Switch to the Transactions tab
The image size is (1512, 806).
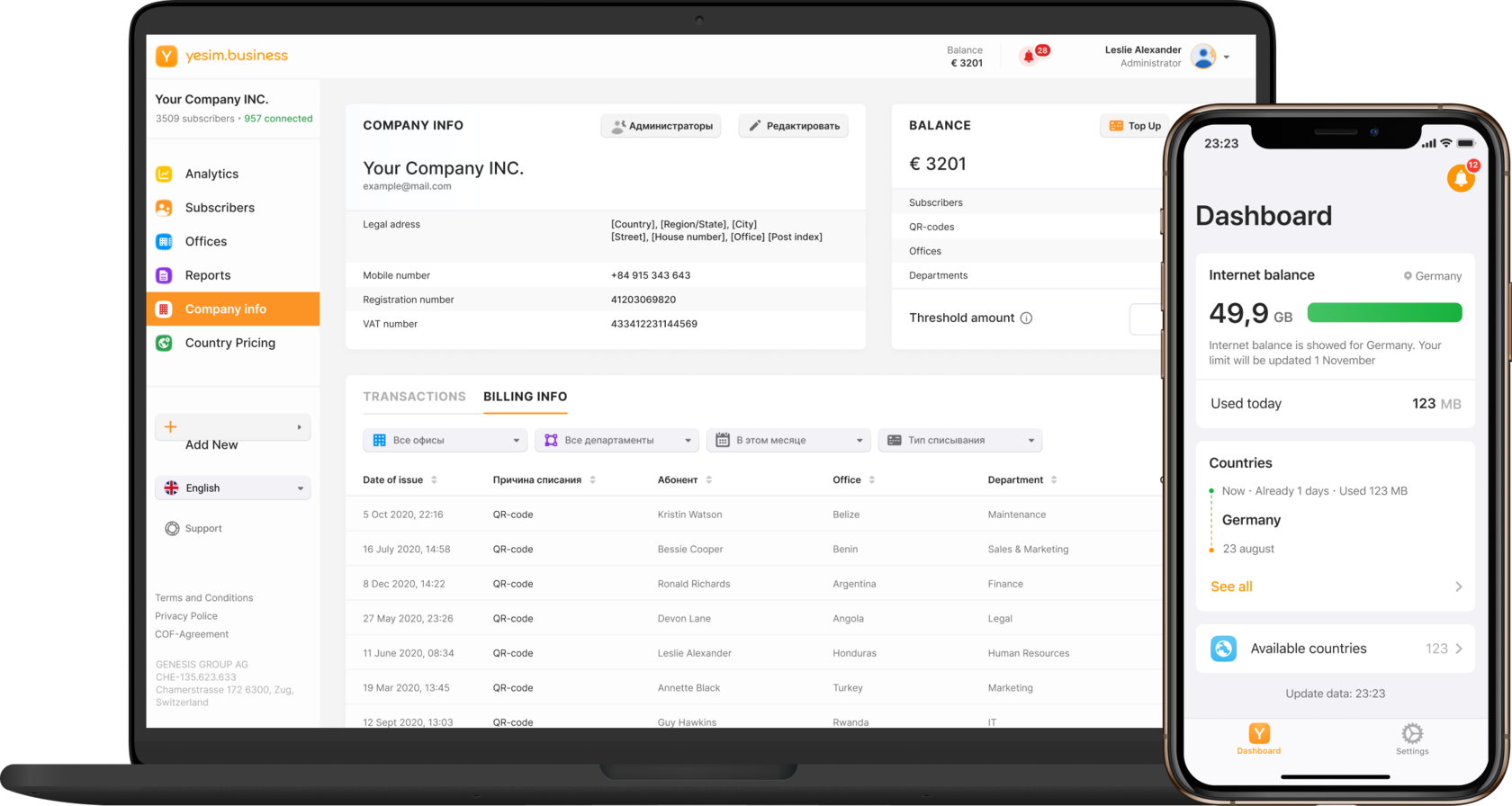pyautogui.click(x=414, y=397)
